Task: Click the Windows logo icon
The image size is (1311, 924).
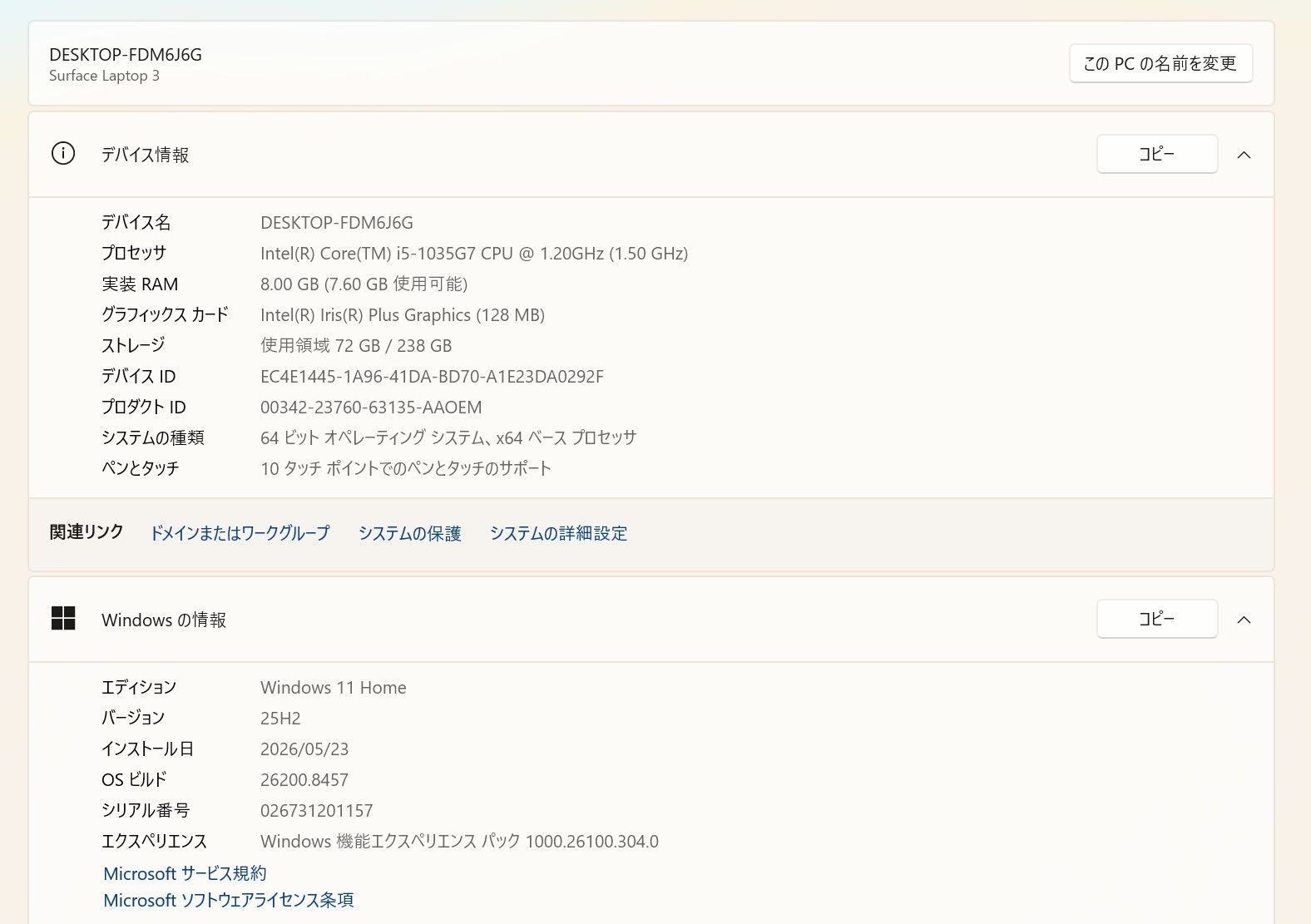Action: [x=63, y=619]
